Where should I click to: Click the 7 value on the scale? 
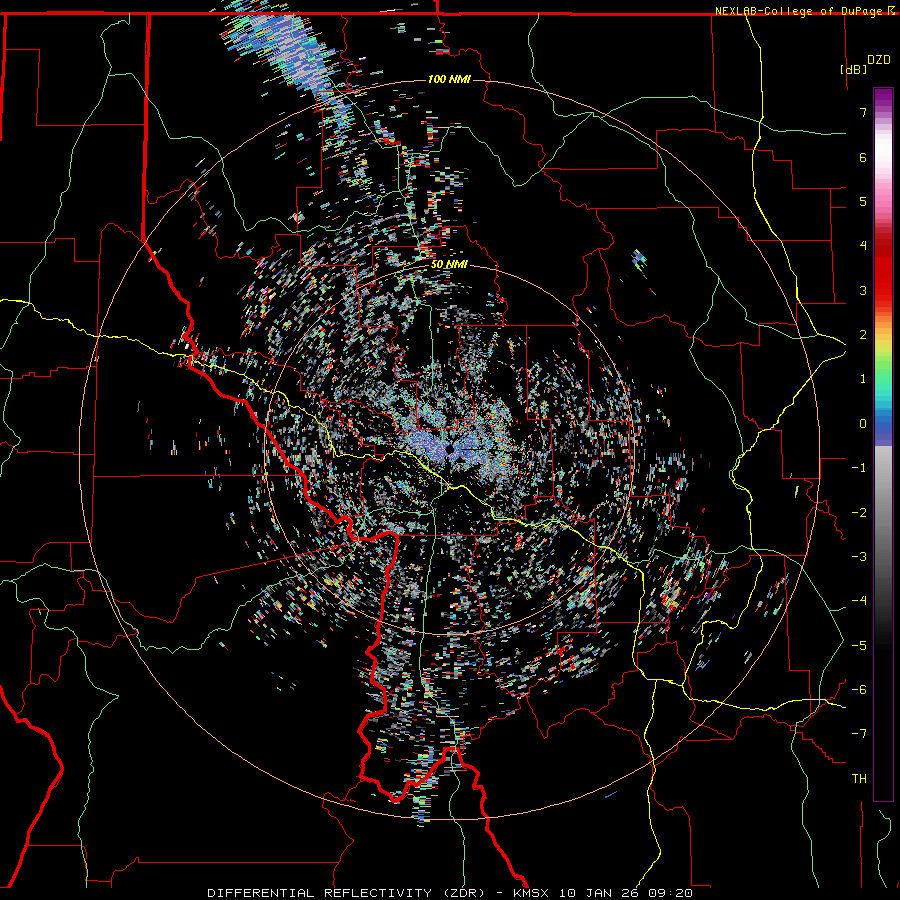(863, 112)
